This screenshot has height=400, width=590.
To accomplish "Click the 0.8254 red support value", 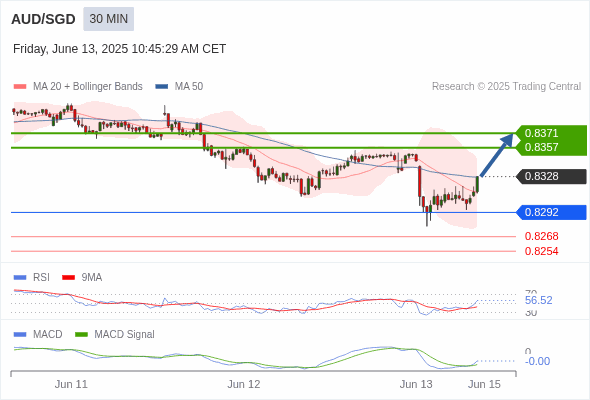I will coord(541,251).
